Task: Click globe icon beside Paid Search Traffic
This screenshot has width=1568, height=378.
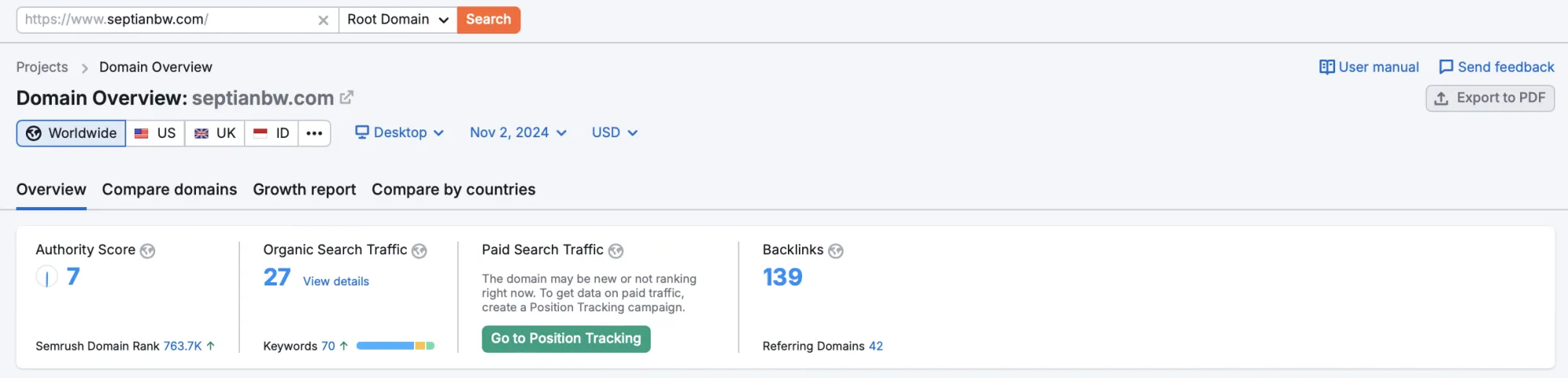Action: click(615, 251)
